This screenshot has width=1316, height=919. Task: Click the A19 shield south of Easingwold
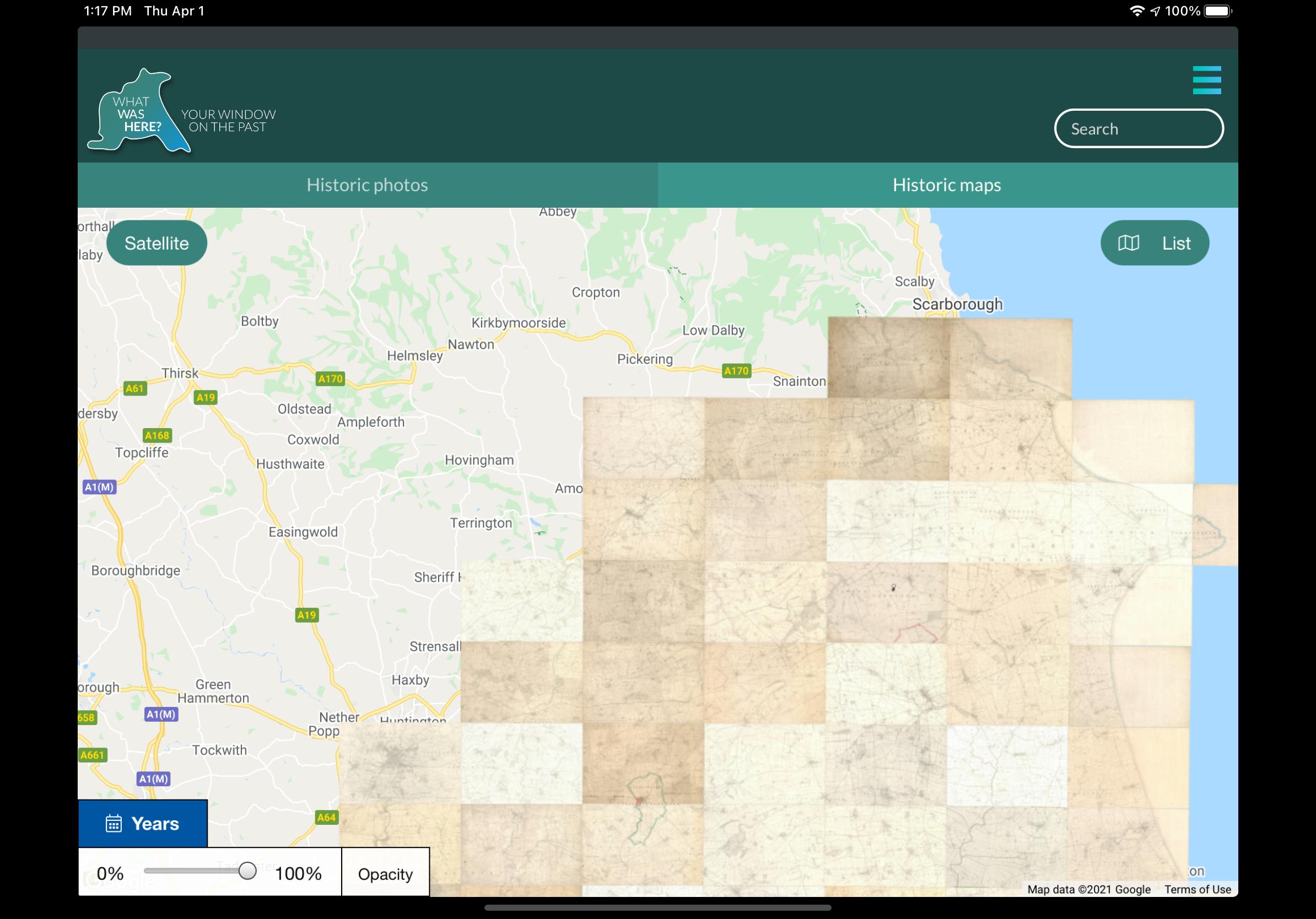tap(306, 615)
